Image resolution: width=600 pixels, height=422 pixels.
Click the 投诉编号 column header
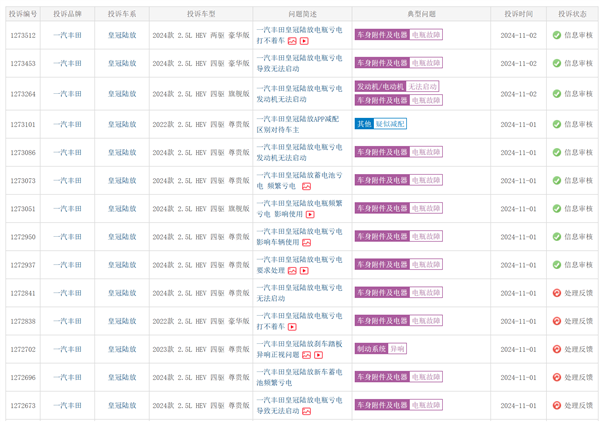(x=23, y=14)
